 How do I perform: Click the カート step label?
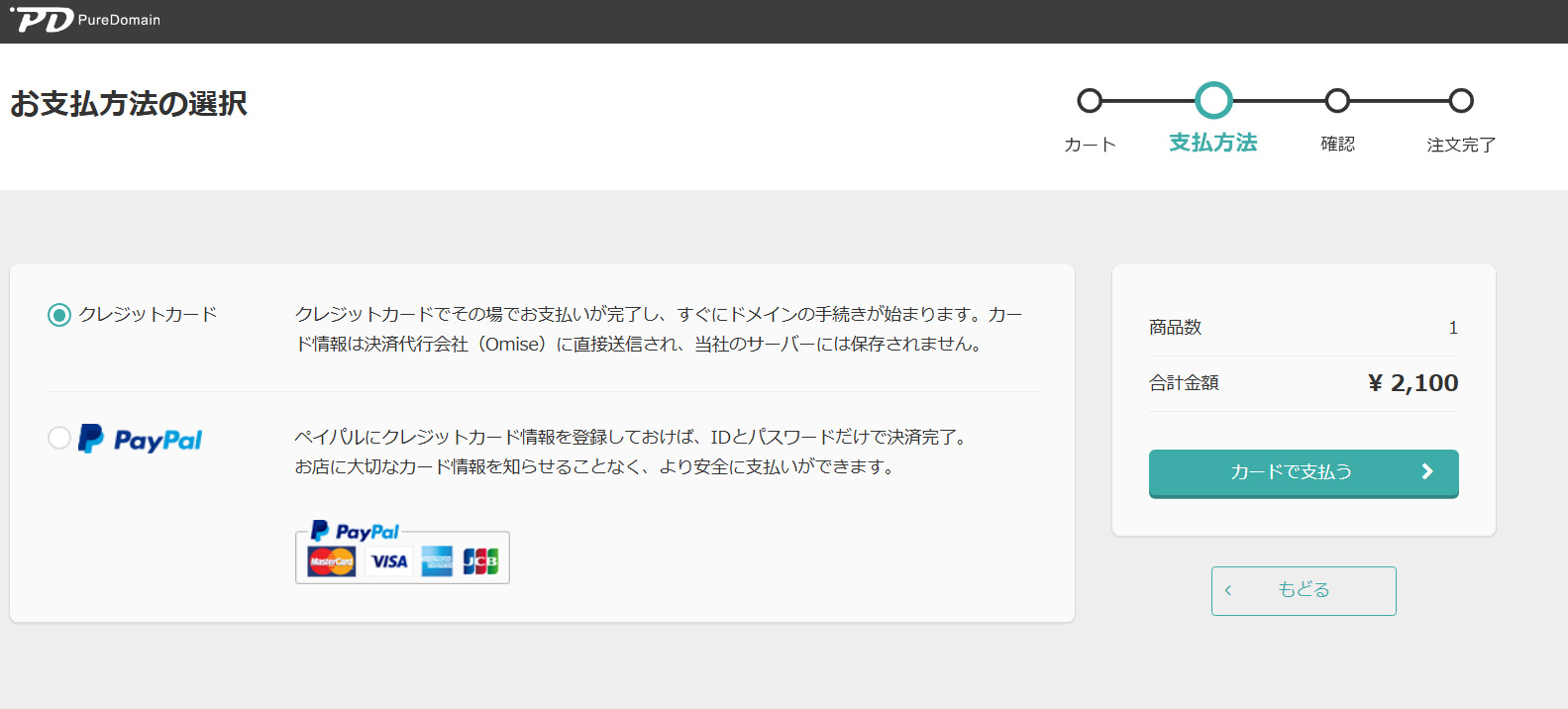[x=1090, y=145]
